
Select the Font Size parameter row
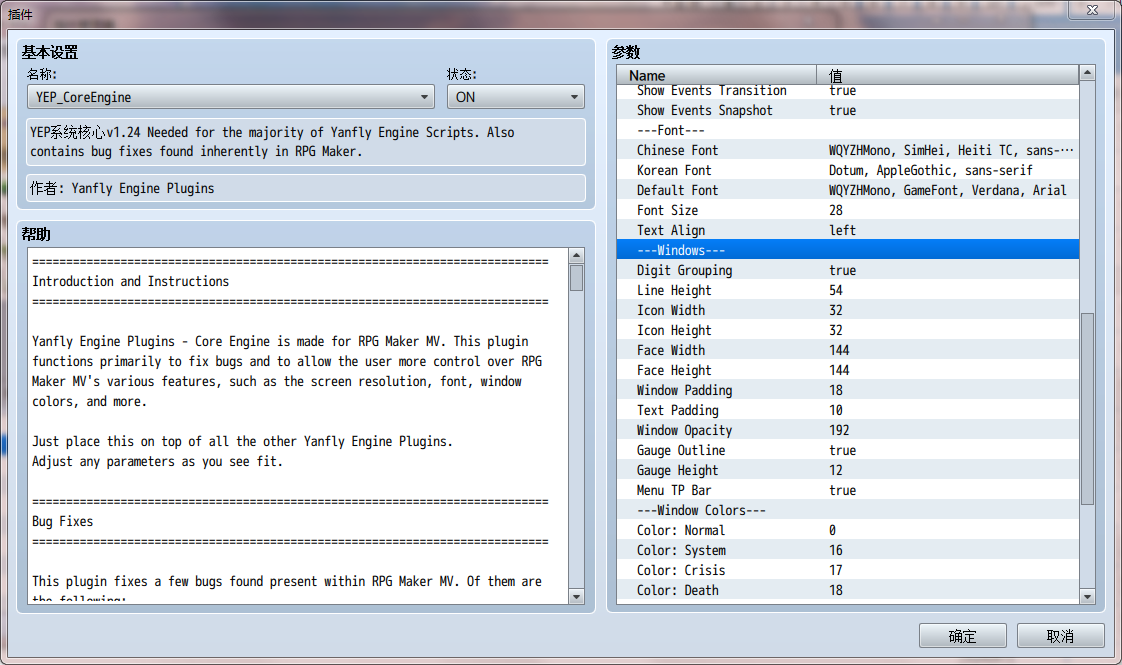848,210
